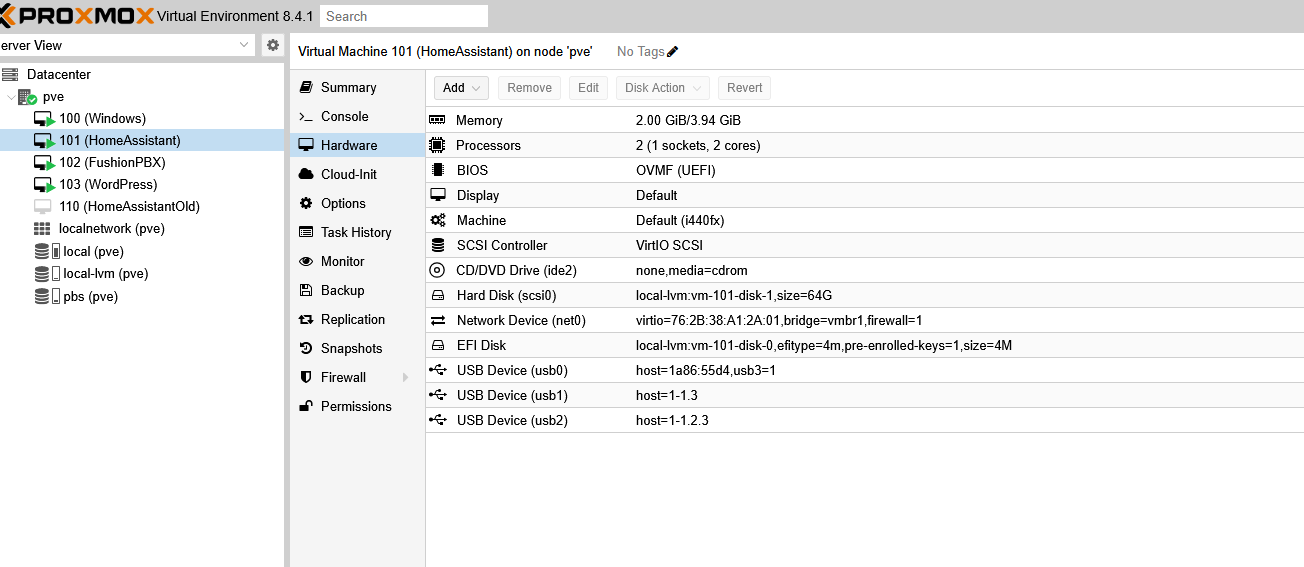Screen dimensions: 1304x567
Task: Click the Remove button
Action: 530,88
